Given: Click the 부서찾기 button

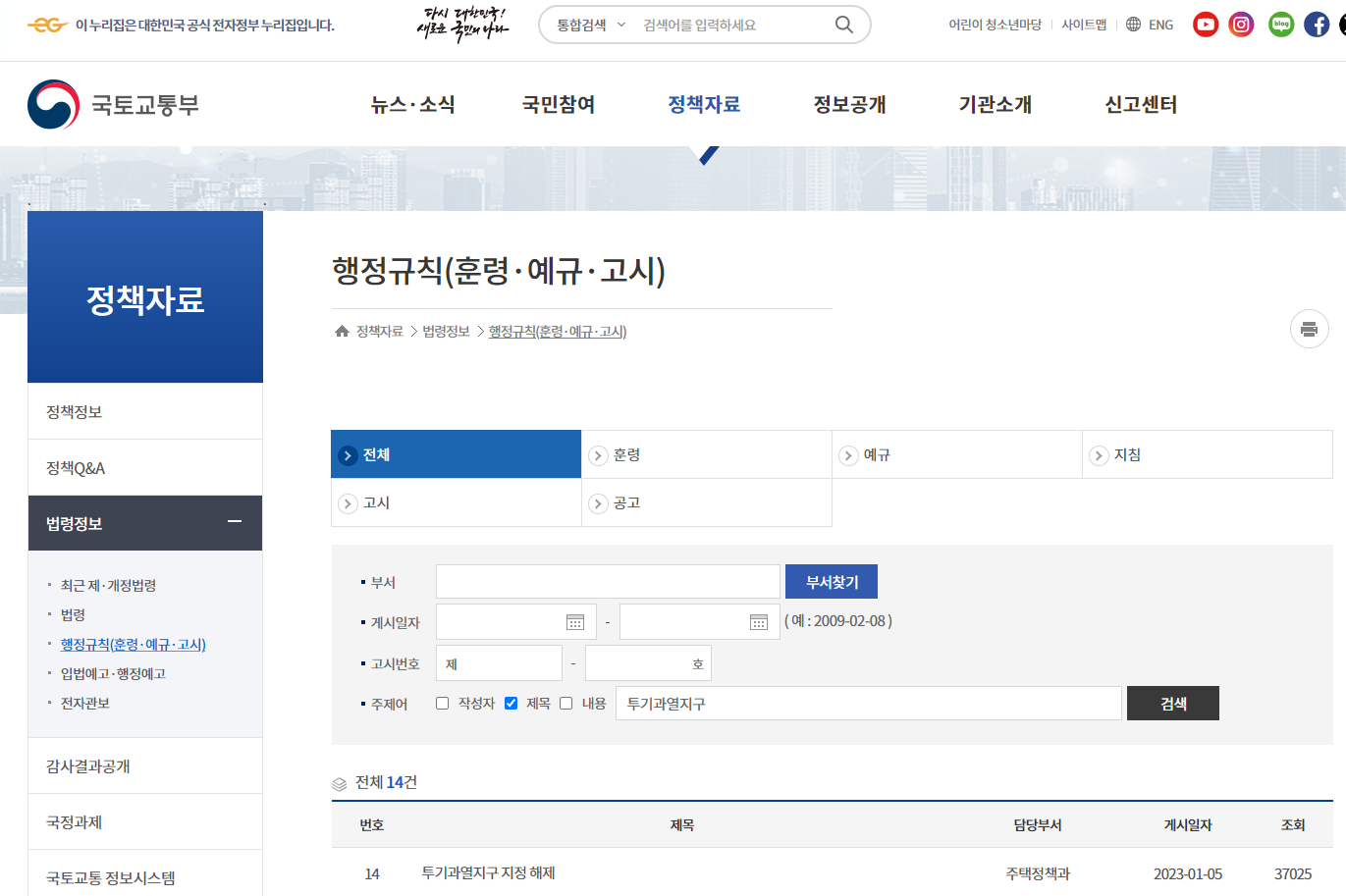Looking at the screenshot, I should tap(832, 582).
